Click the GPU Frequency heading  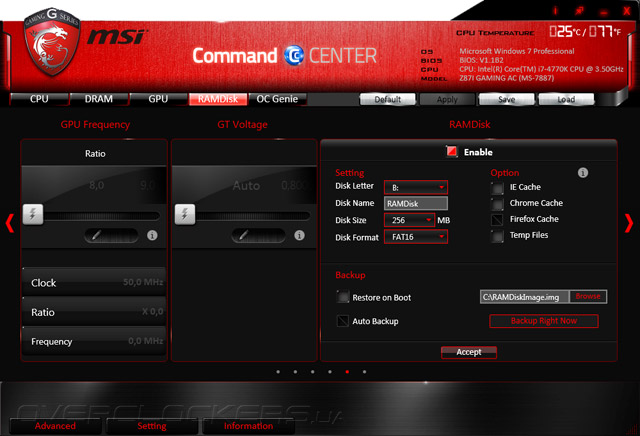click(95, 125)
